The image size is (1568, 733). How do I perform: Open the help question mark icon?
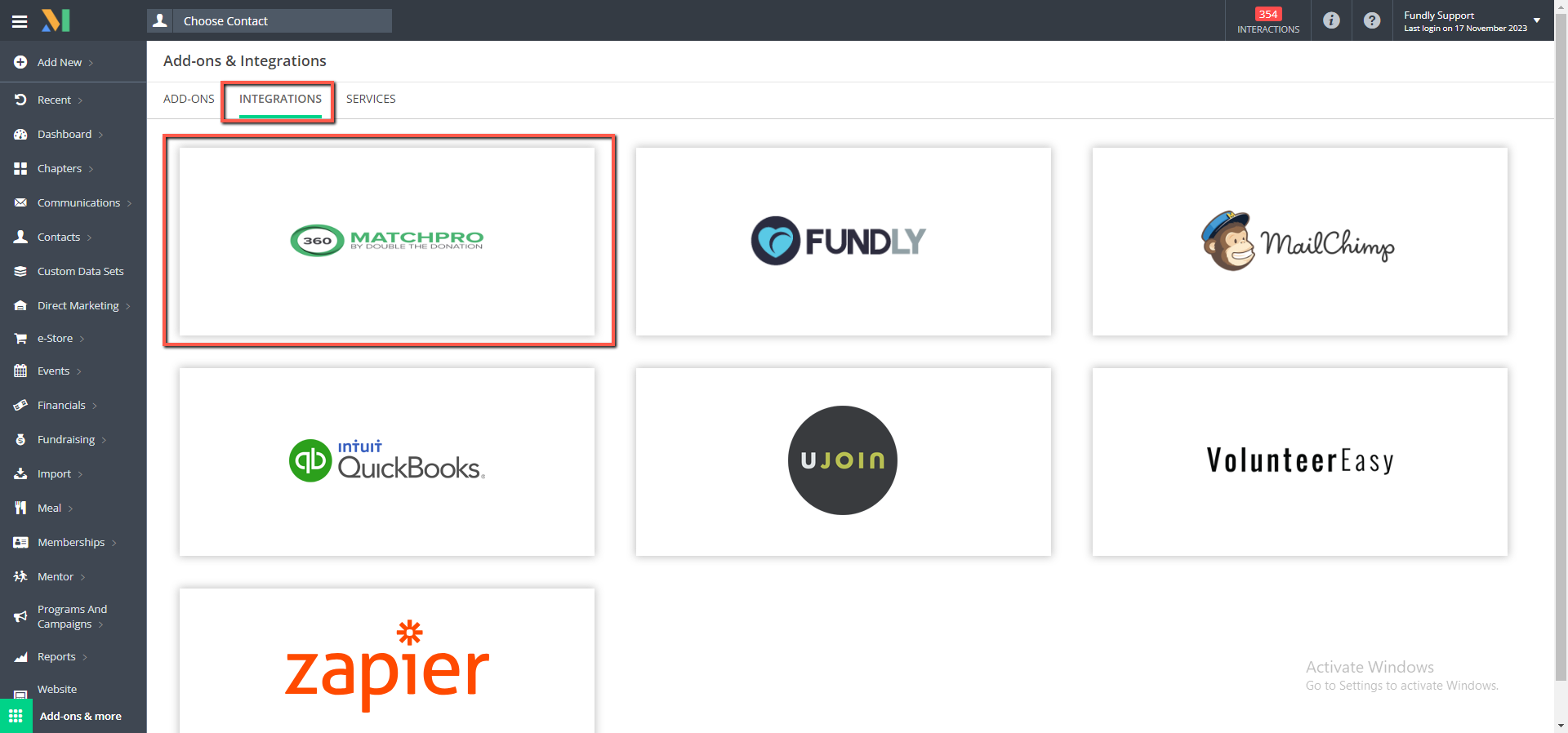click(1372, 20)
